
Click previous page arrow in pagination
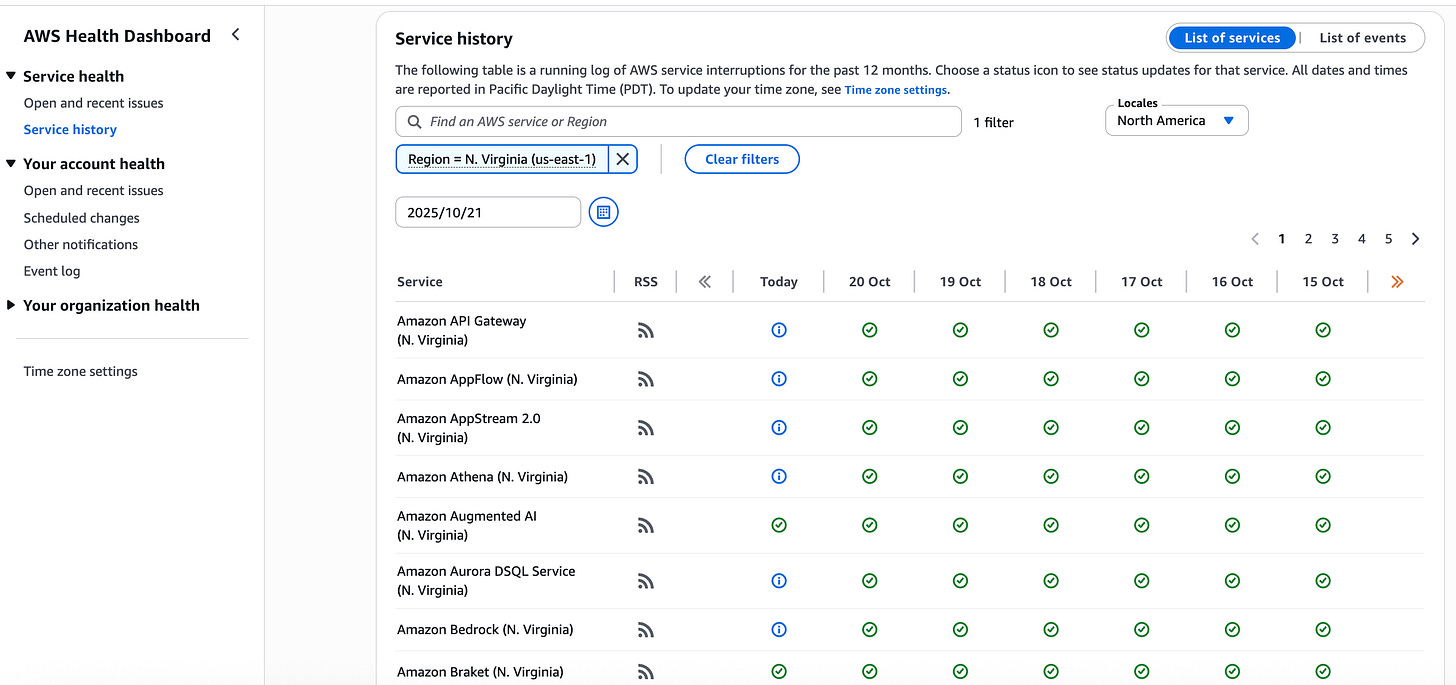[1256, 239]
